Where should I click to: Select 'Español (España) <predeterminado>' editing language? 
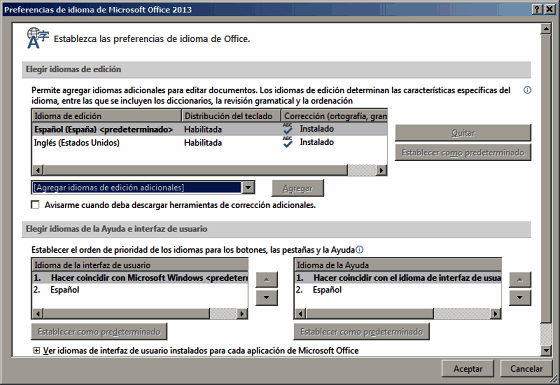point(209,129)
